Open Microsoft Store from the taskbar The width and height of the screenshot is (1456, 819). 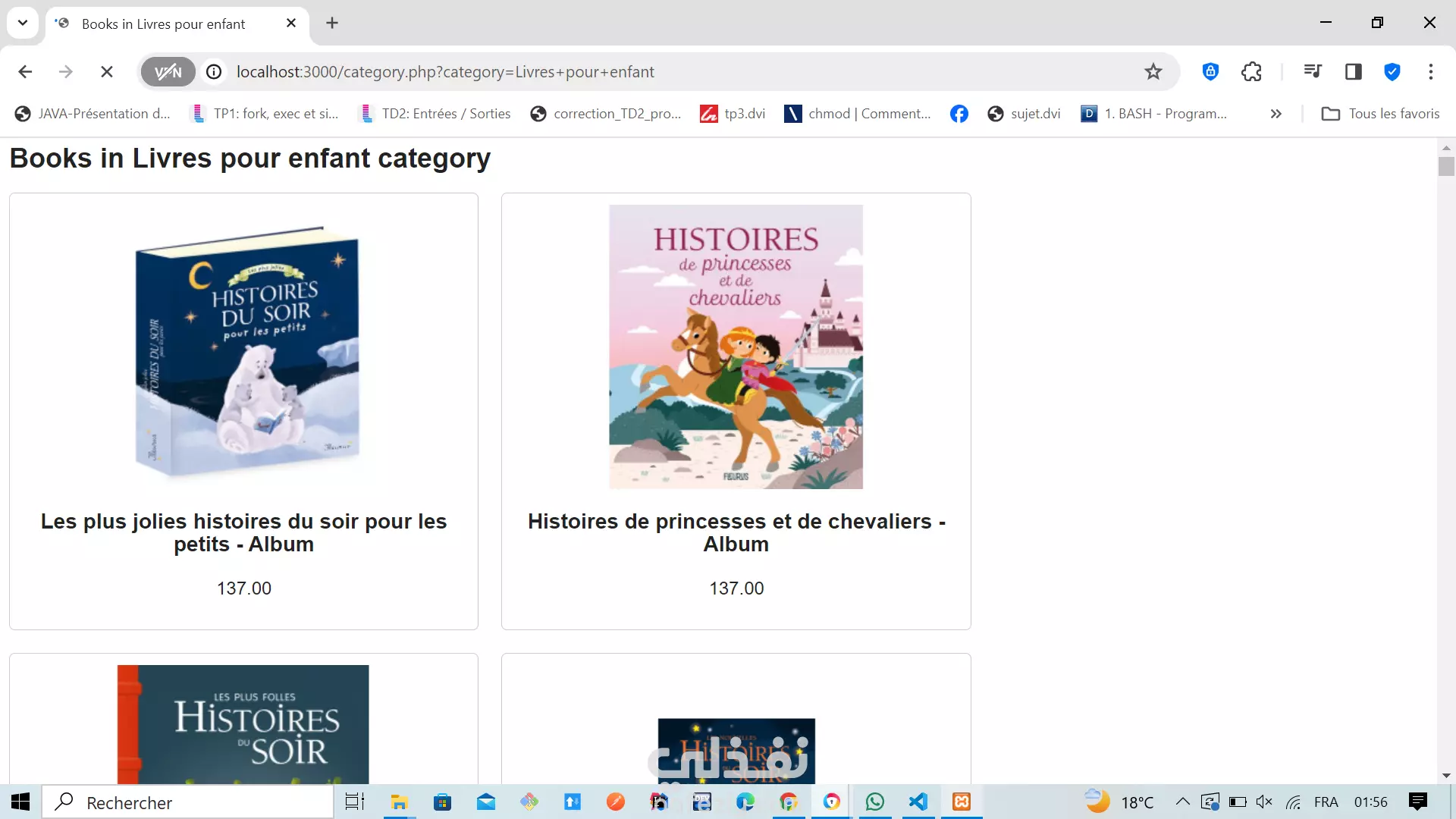[442, 802]
